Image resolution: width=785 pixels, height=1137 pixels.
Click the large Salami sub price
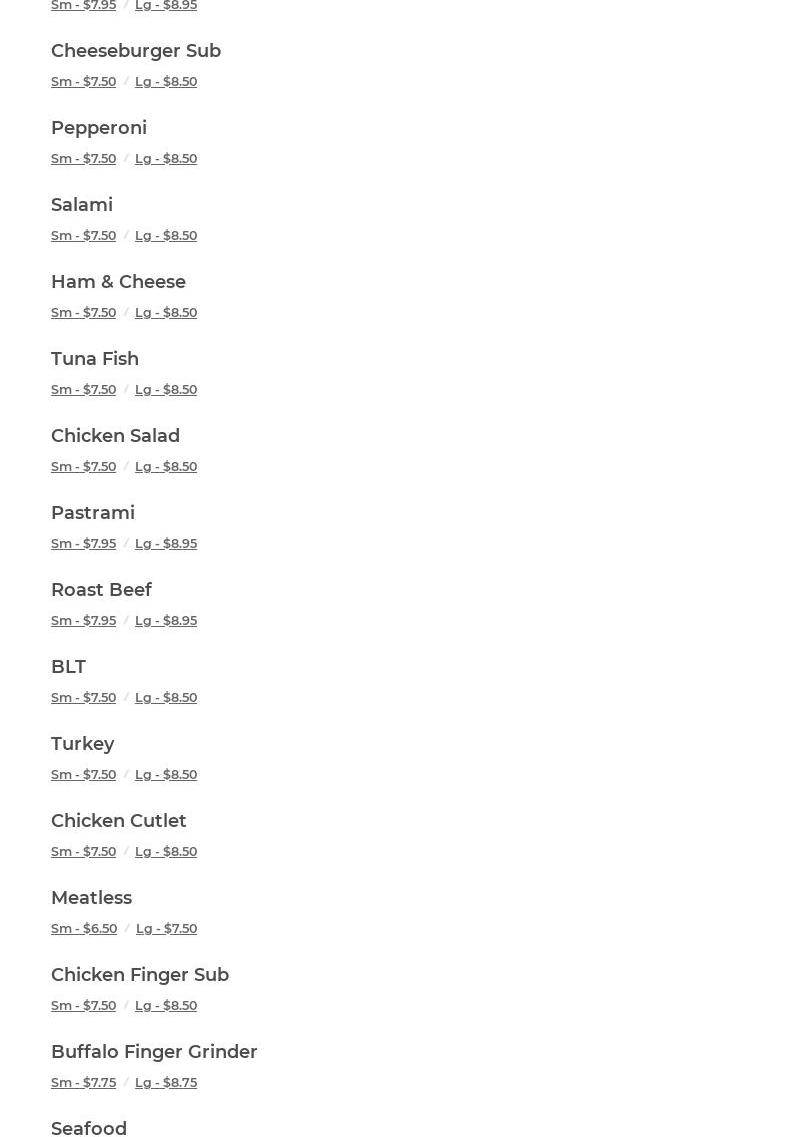(166, 236)
